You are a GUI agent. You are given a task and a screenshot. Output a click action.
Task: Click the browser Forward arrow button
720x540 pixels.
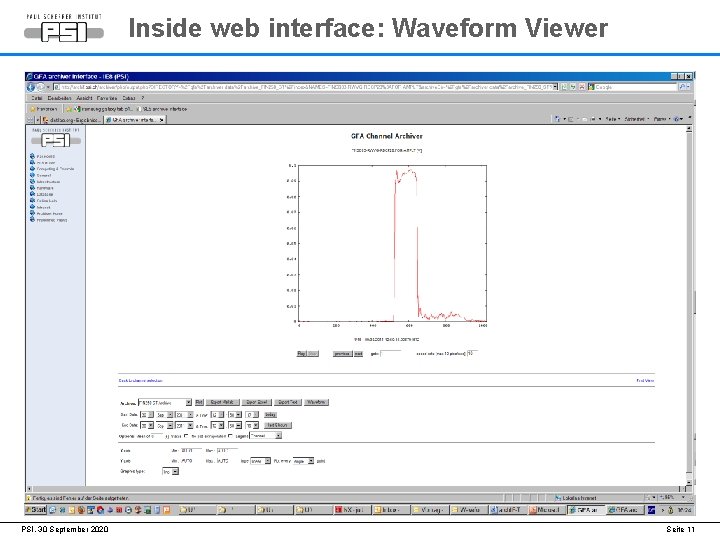pyautogui.click(x=40, y=87)
